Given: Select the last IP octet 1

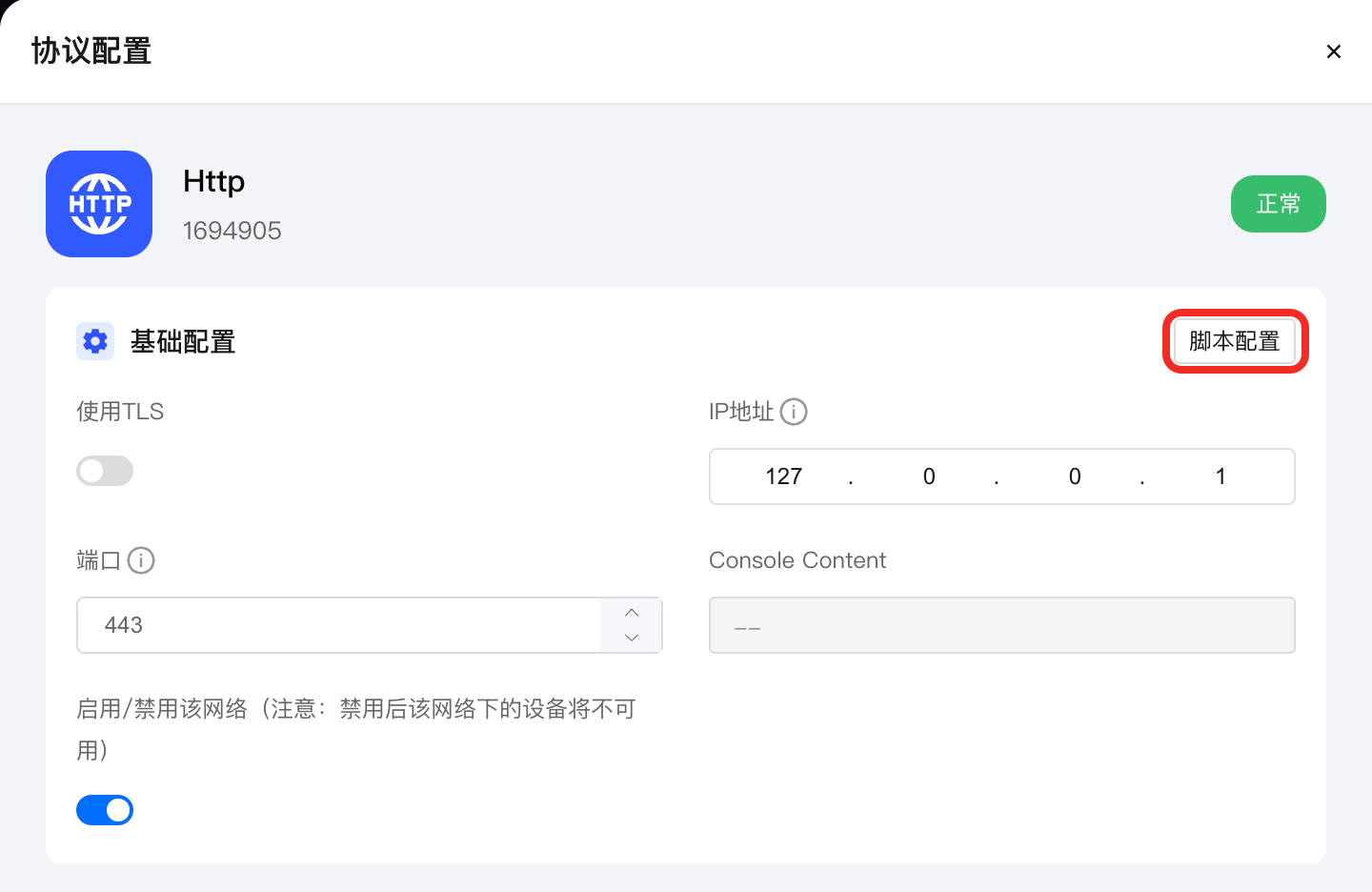Looking at the screenshot, I should pyautogui.click(x=1221, y=476).
